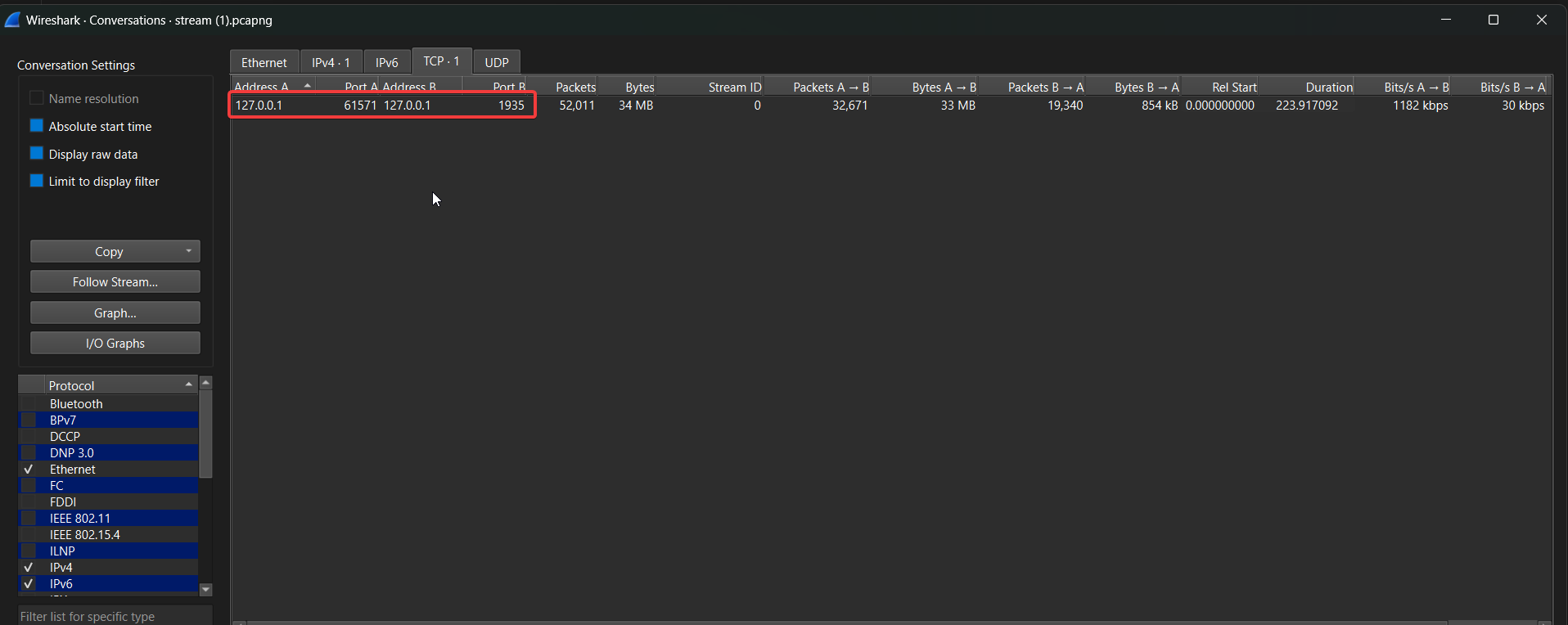Viewport: 1568px width, 625px height.
Task: Sort by Bytes A → B column
Action: tap(925, 86)
